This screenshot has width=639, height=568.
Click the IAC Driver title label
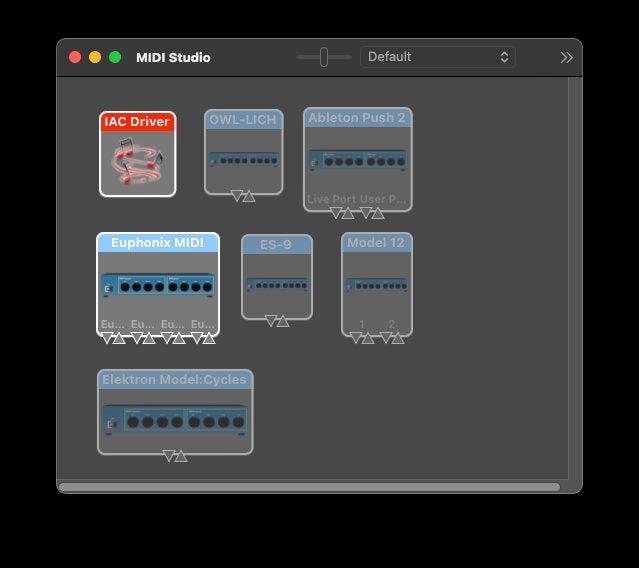point(137,121)
